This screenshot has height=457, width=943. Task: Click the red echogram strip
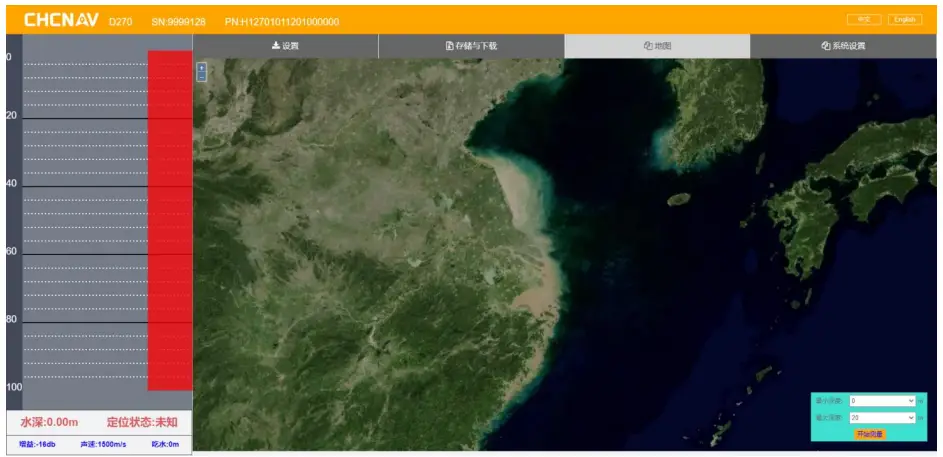(170, 221)
